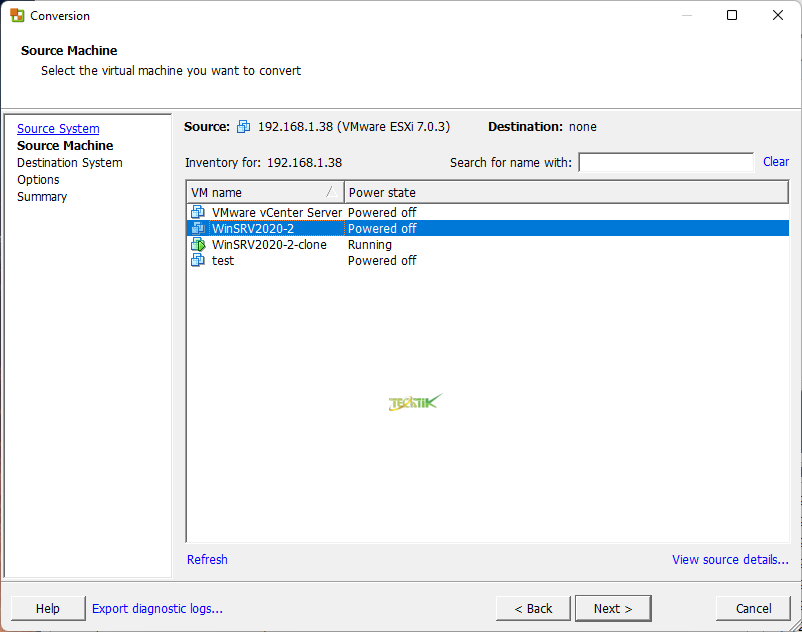
Task: Select the WinSRV2020-2-clone VM name
Action: point(269,244)
